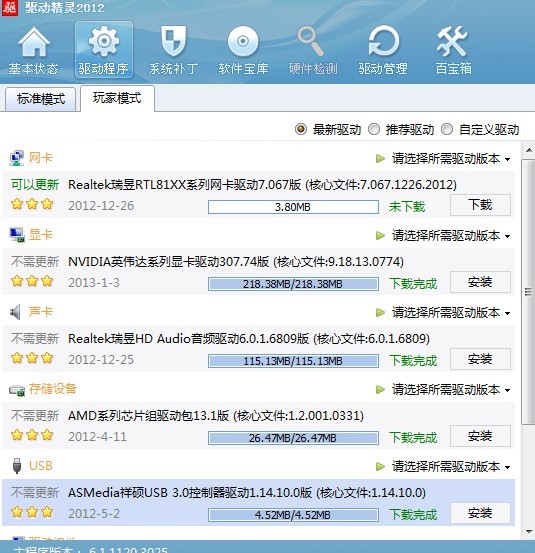
Task: Click the 显卡 display category icon
Action: [x=17, y=235]
